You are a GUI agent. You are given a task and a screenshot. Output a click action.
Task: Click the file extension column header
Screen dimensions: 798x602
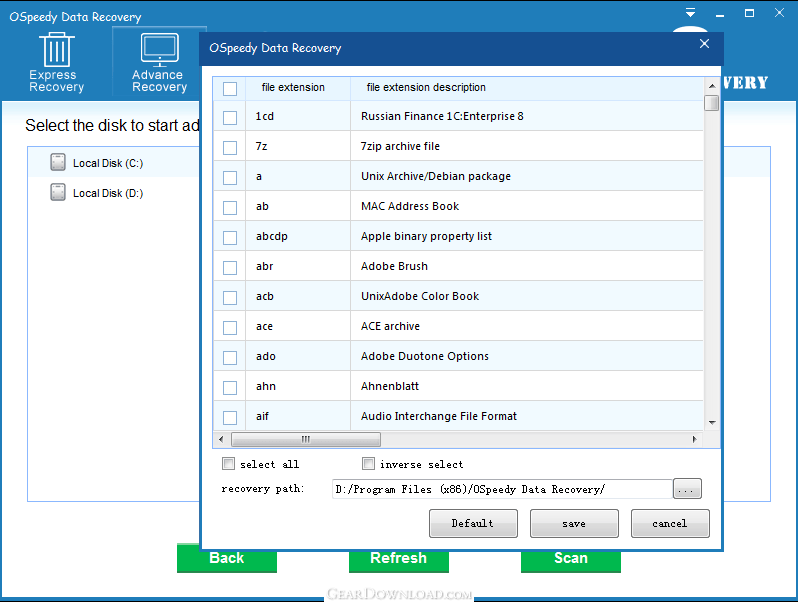pos(298,88)
